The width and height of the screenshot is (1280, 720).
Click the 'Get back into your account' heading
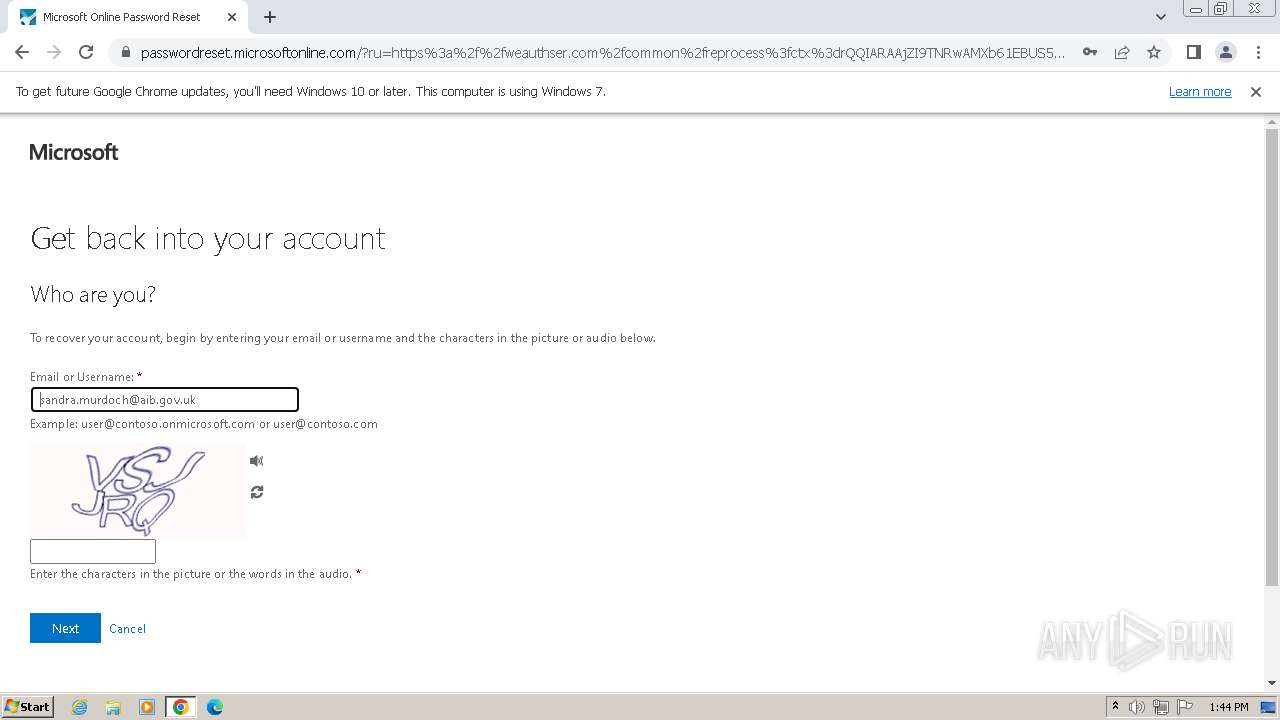click(208, 238)
